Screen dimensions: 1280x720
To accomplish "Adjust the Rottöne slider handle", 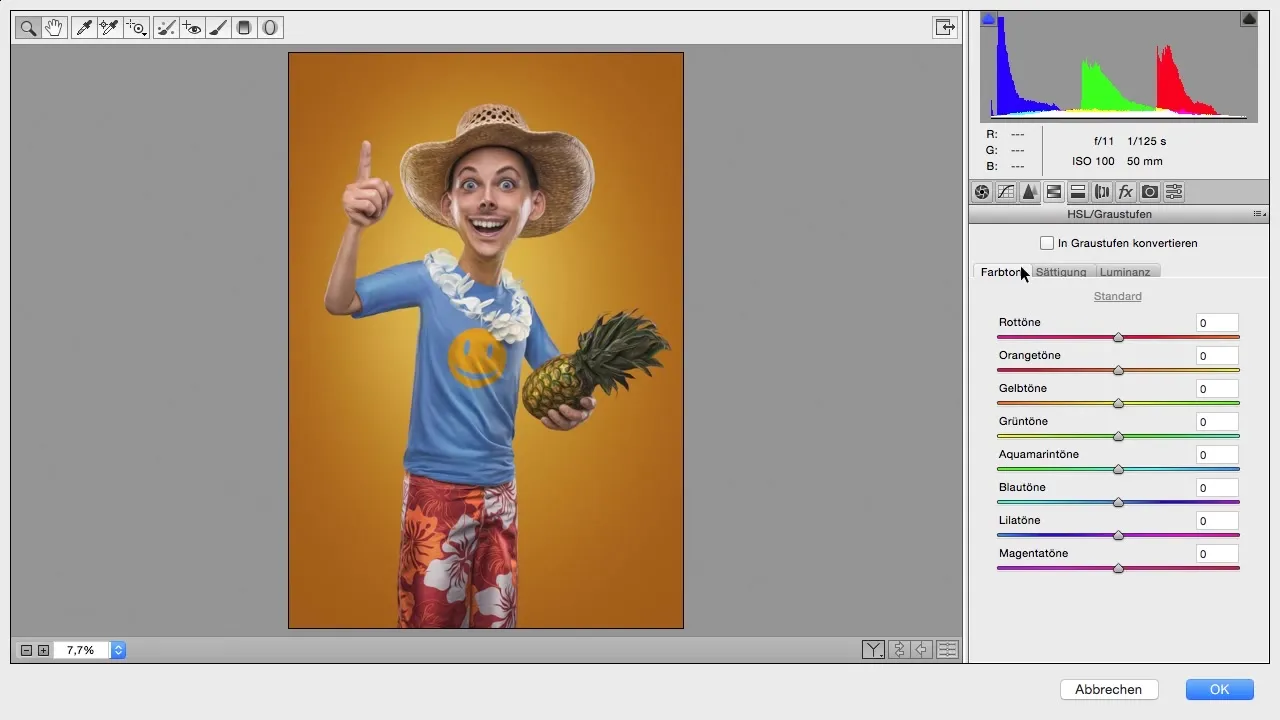I will click(1119, 338).
